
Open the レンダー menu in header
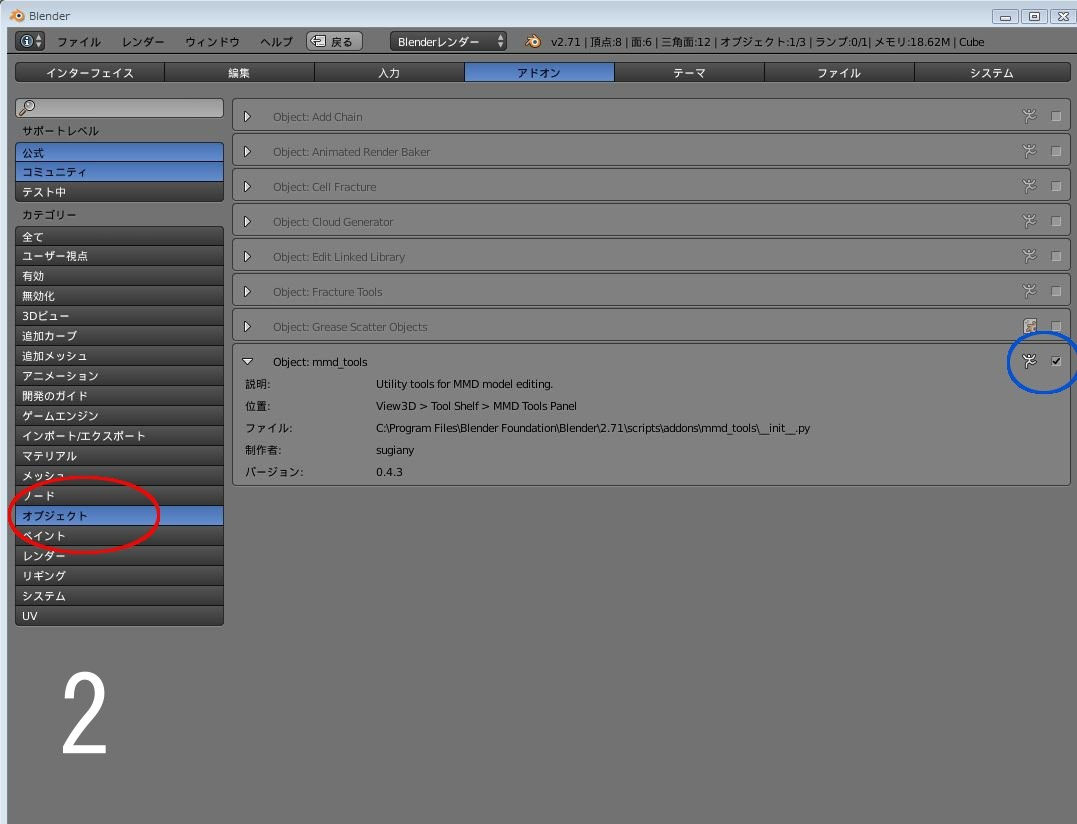coord(143,42)
